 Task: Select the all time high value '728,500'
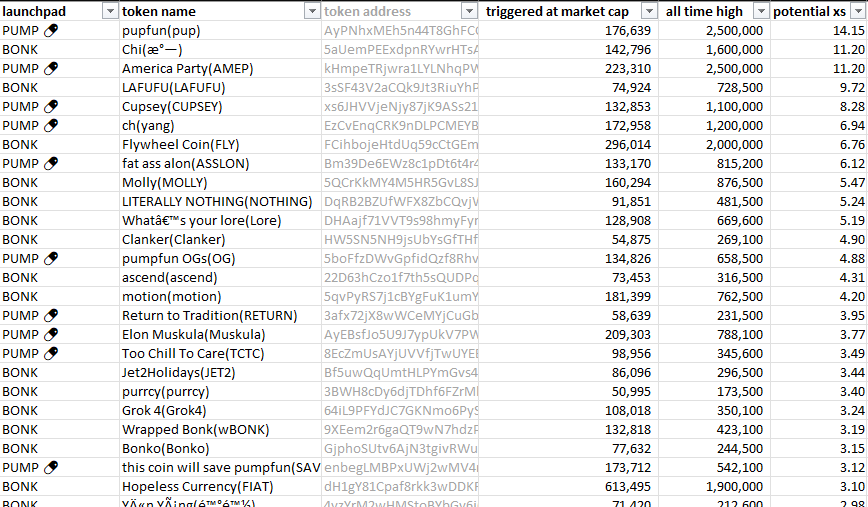pos(715,87)
